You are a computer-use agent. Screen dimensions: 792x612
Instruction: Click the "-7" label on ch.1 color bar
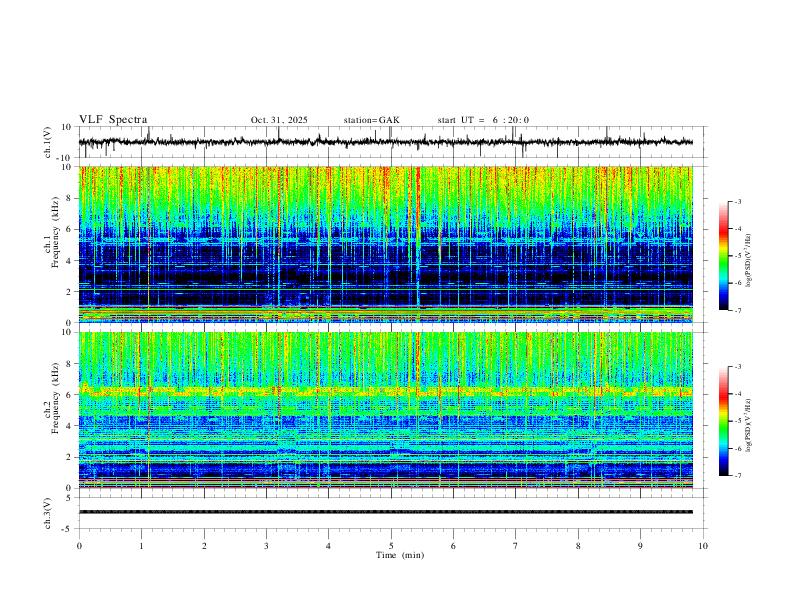point(738,311)
